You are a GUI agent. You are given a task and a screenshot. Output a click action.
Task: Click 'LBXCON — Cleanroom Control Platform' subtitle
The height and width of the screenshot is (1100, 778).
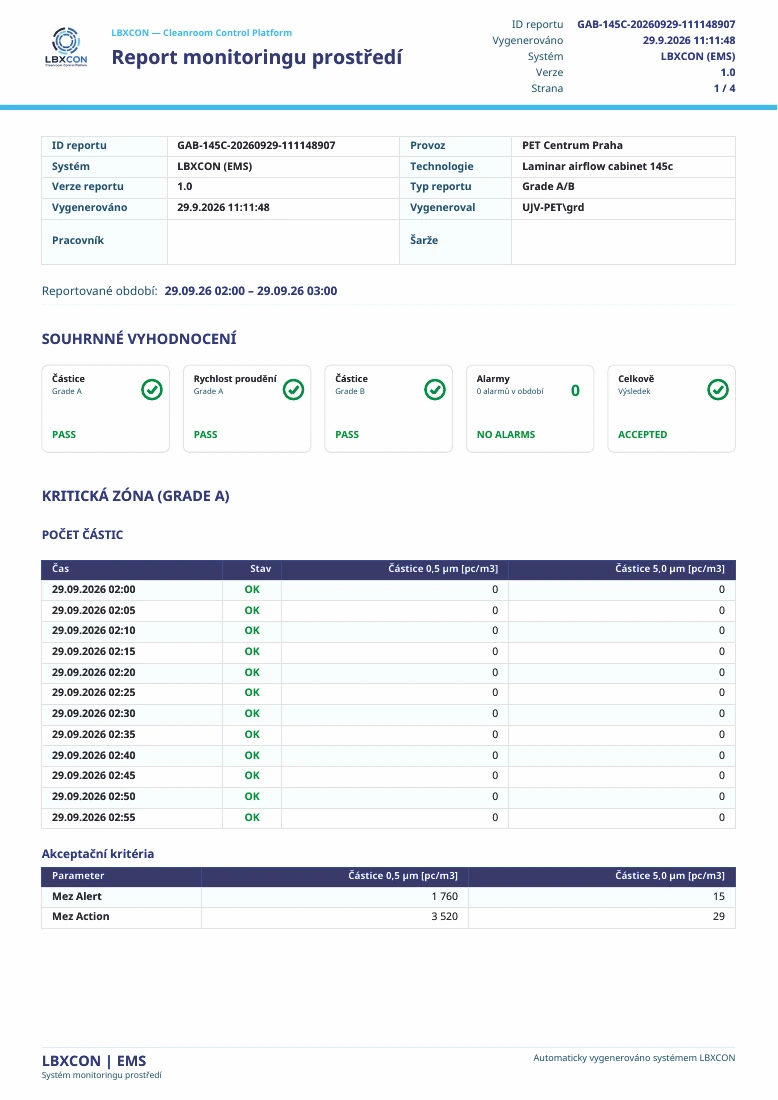(x=201, y=32)
